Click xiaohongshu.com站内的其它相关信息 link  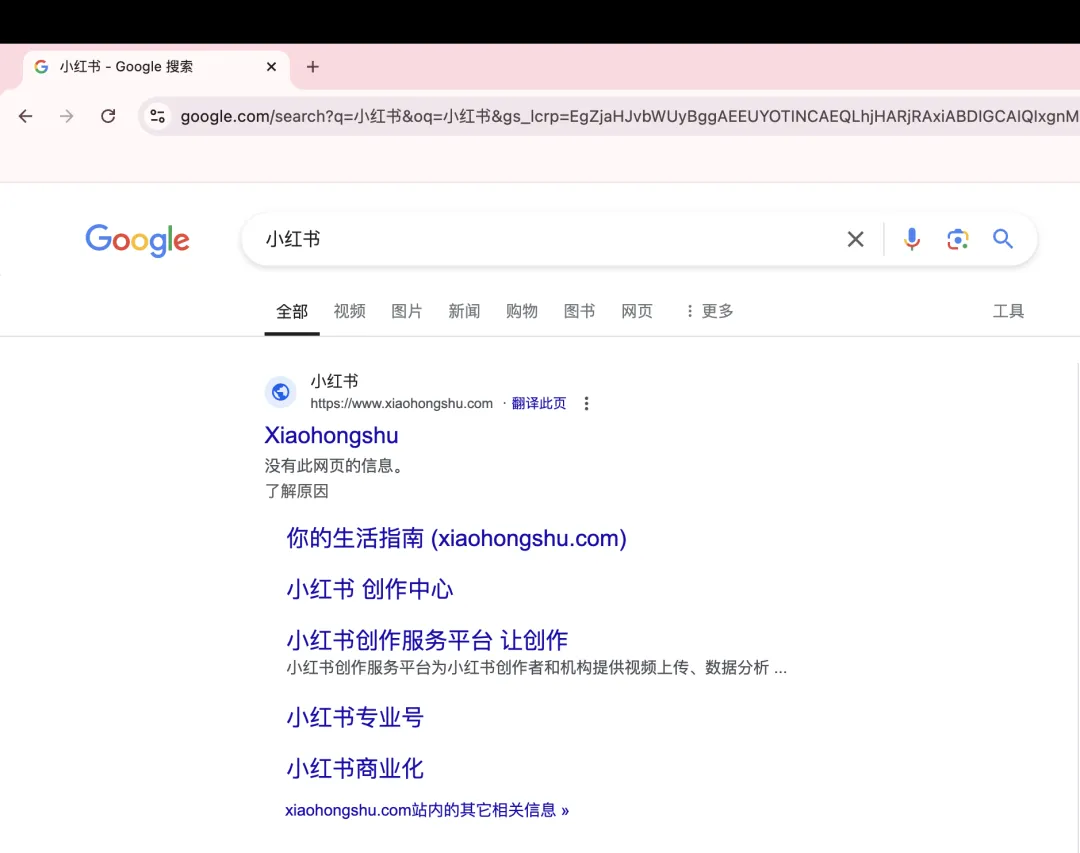[x=427, y=810]
